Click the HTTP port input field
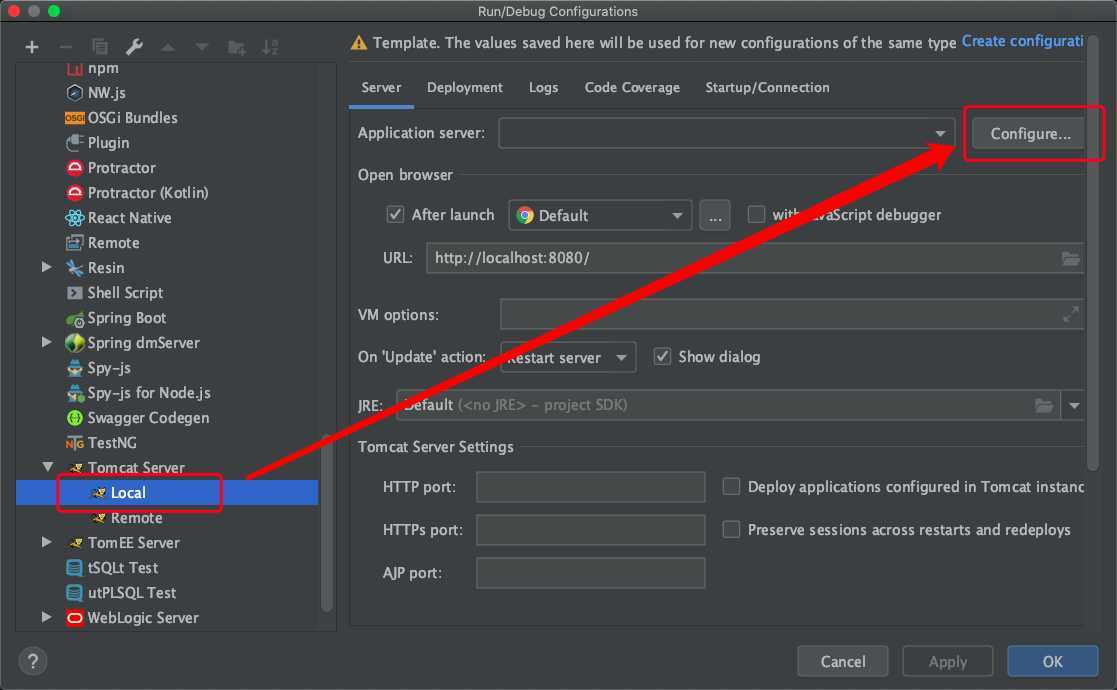This screenshot has width=1117, height=690. [590, 487]
